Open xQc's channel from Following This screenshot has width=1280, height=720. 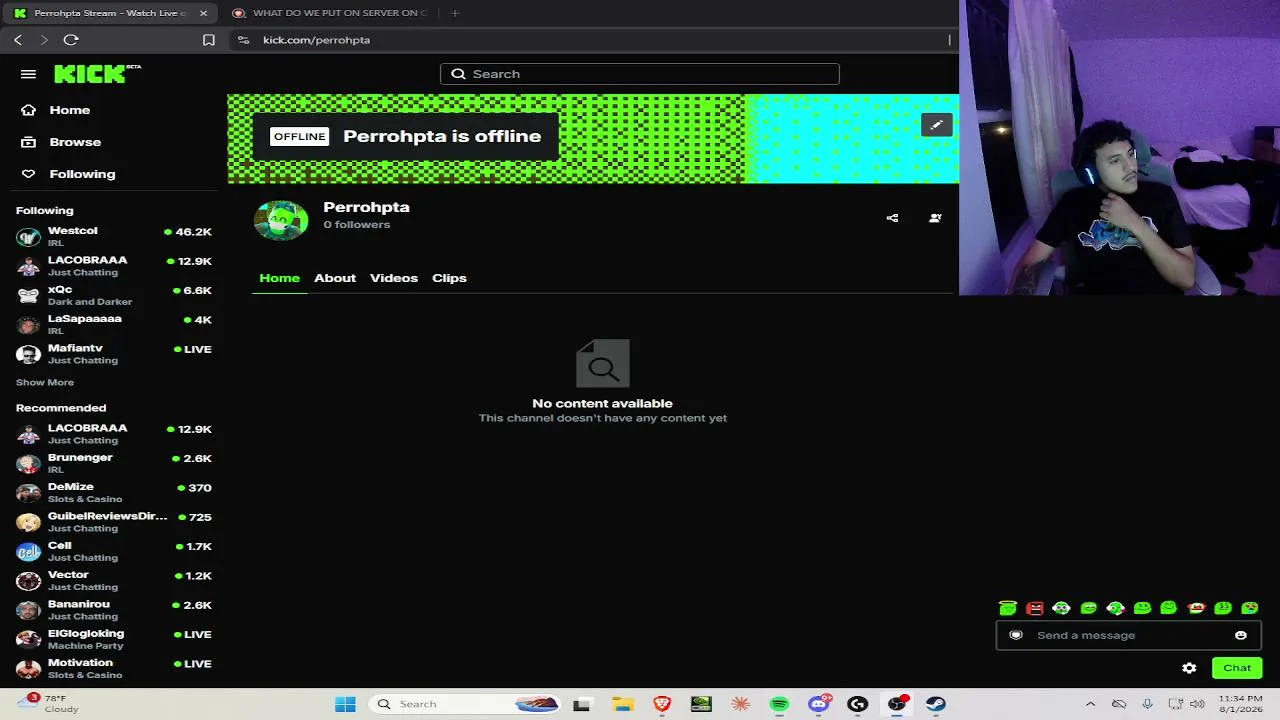pos(114,295)
